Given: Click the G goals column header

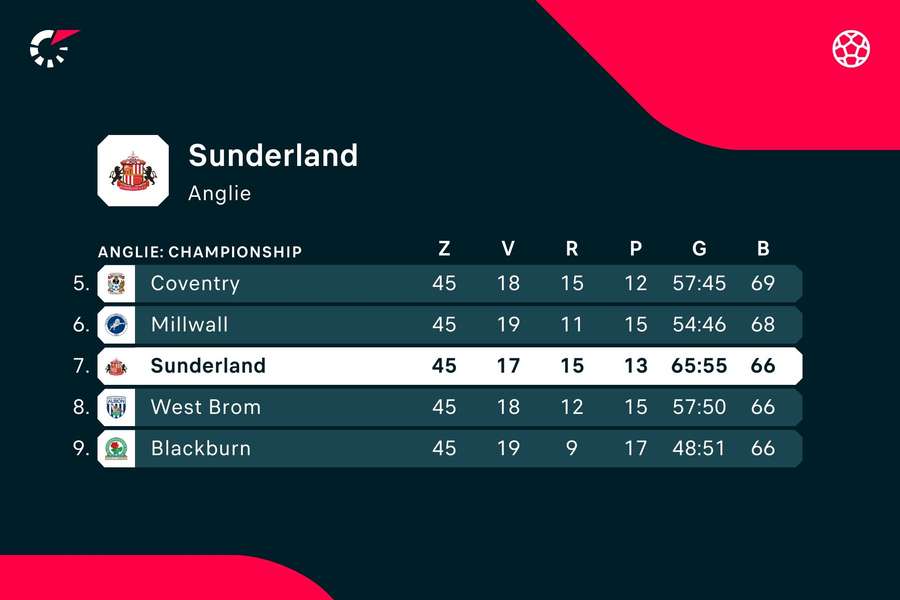Looking at the screenshot, I should [x=699, y=250].
